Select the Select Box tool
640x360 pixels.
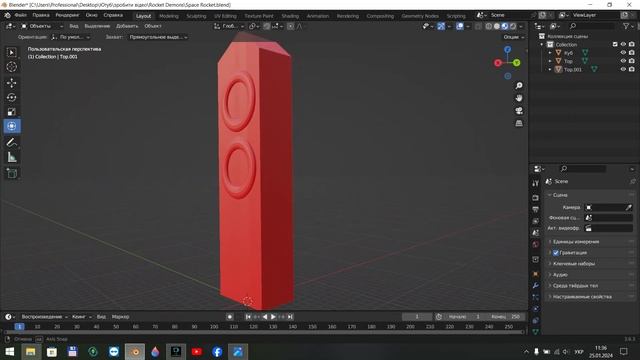tap(11, 52)
